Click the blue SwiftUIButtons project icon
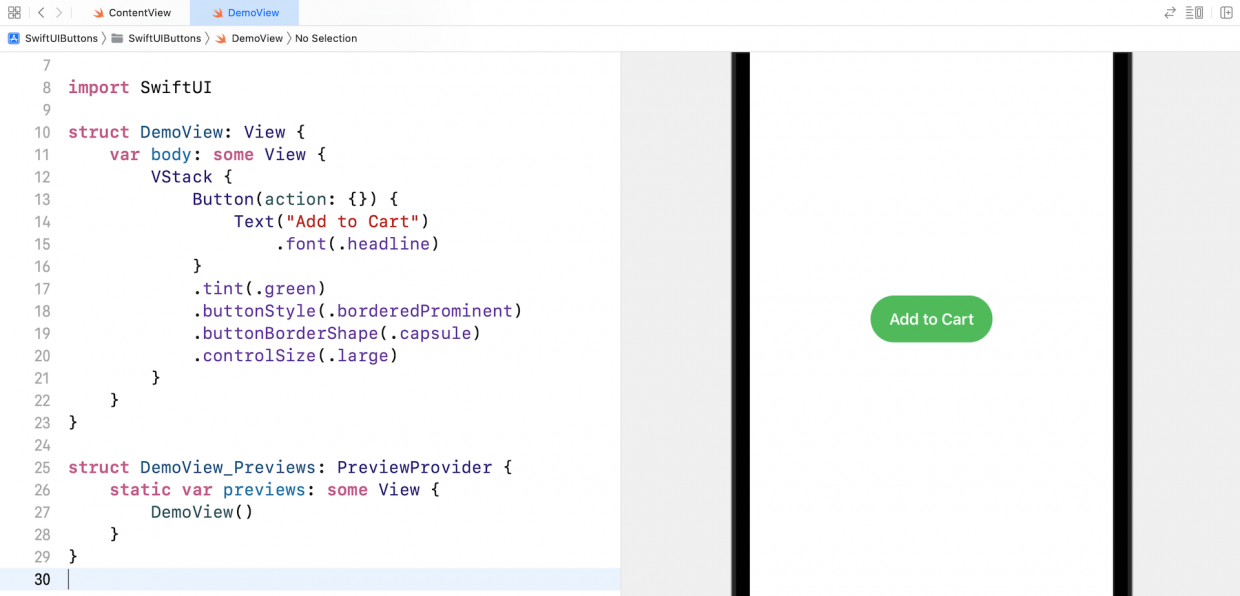1240x596 pixels. click(x=14, y=38)
